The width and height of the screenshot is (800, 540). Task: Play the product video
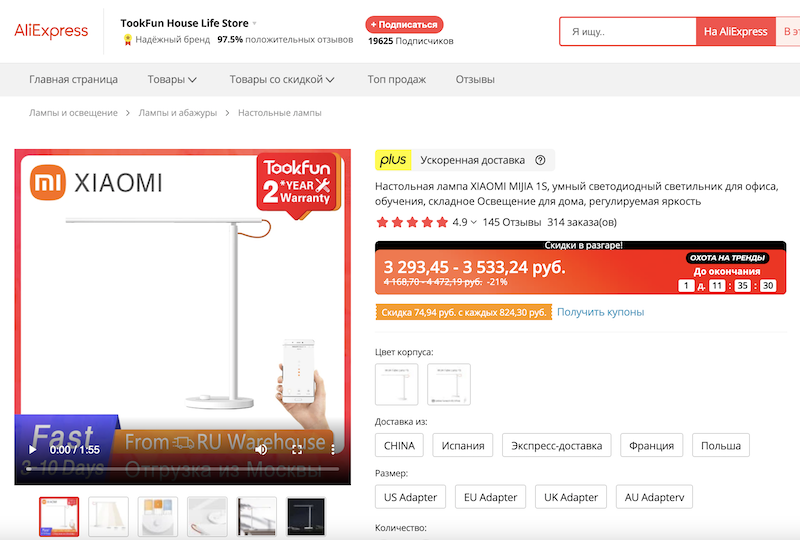33,450
